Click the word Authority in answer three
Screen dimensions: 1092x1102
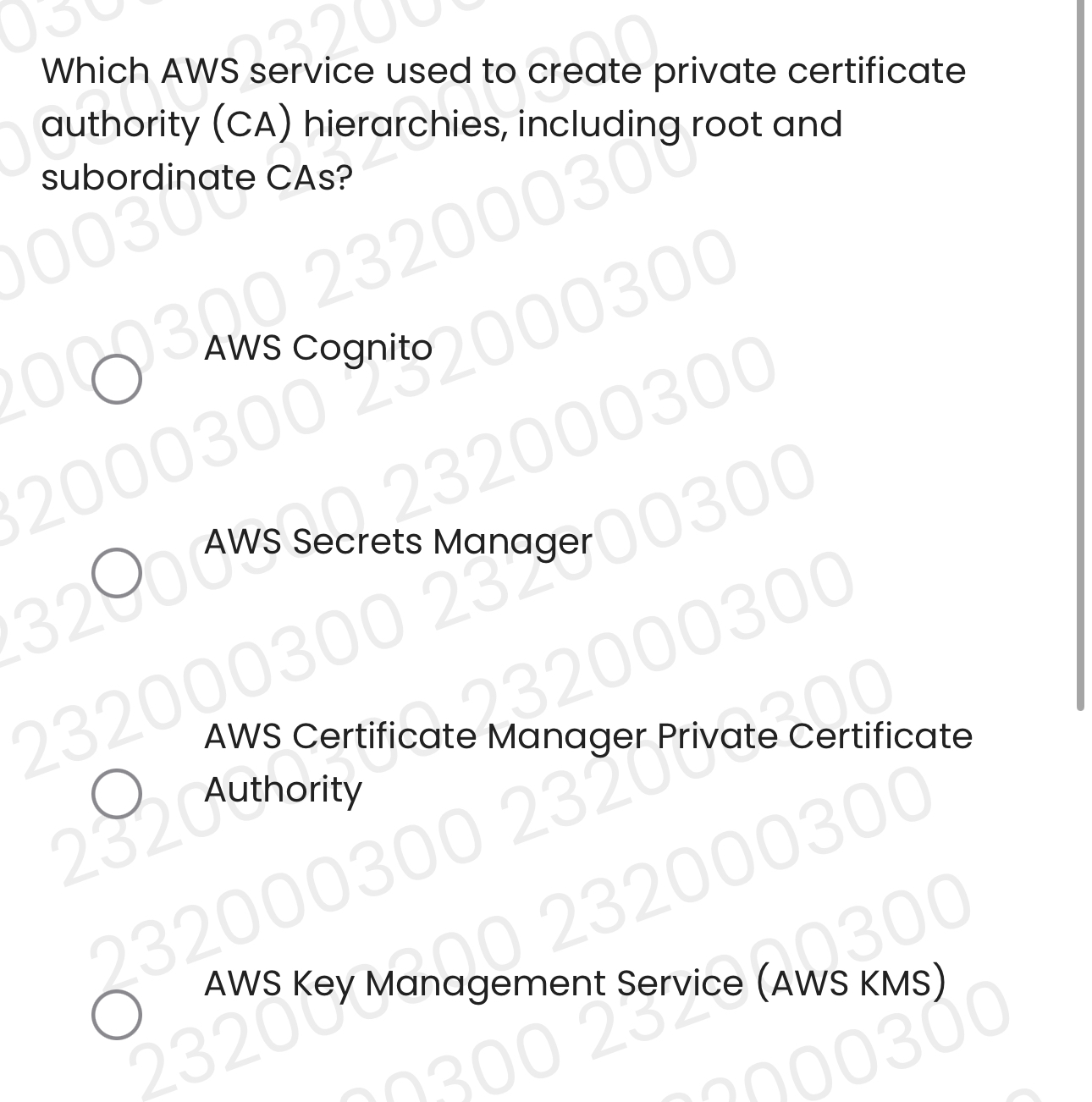click(x=282, y=790)
